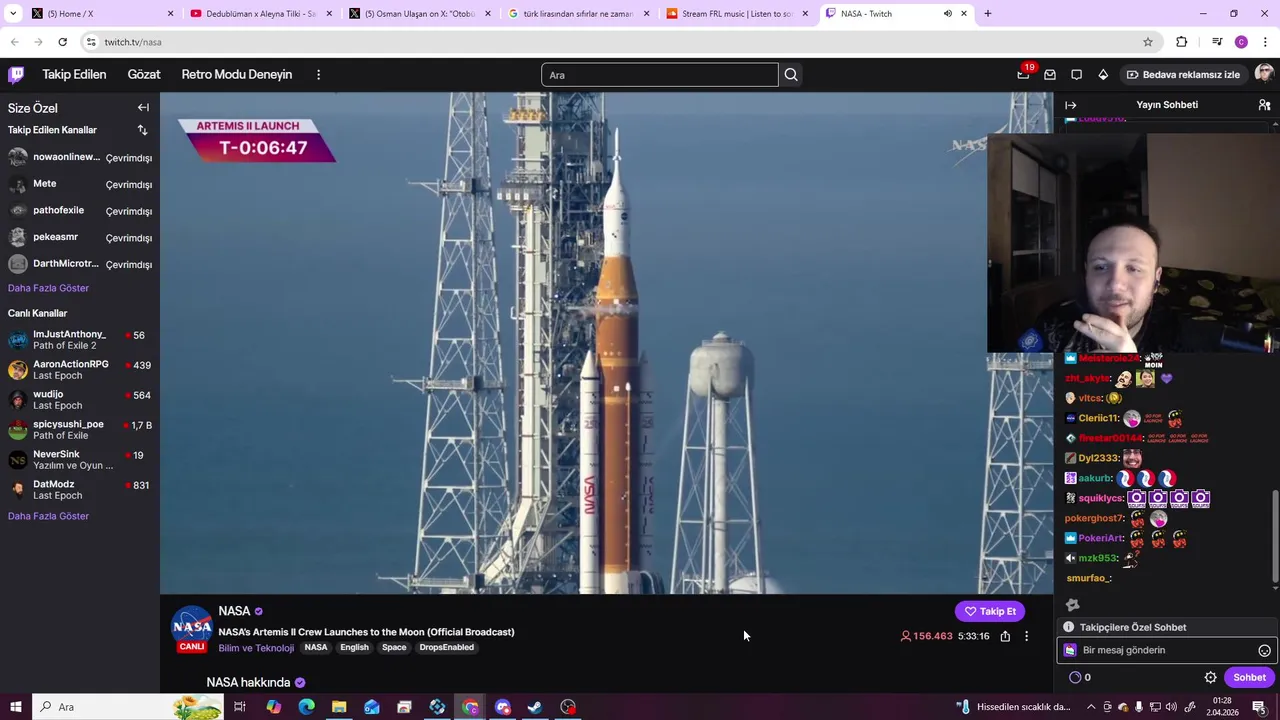Click followers-only chat info icon
The height and width of the screenshot is (720, 1280).
1068,627
